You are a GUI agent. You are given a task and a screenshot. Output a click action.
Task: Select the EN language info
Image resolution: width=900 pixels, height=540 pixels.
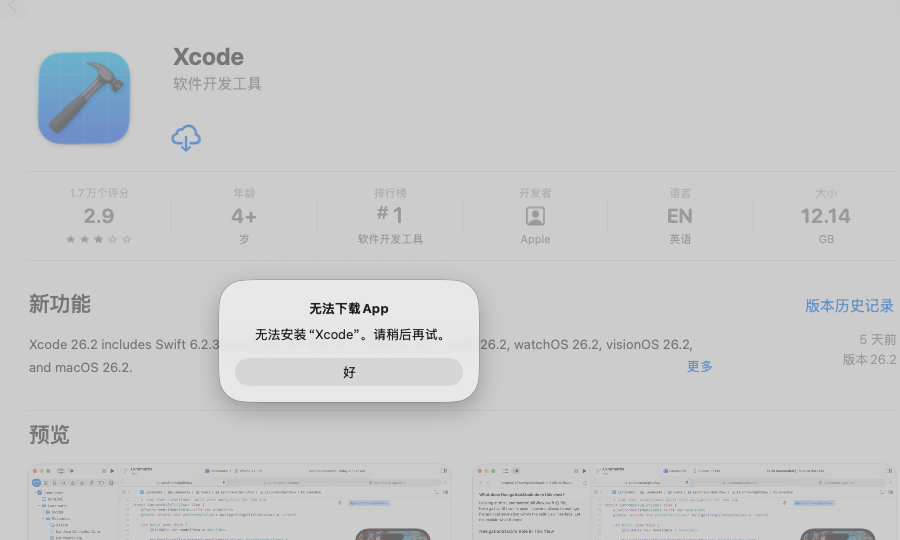click(x=680, y=216)
